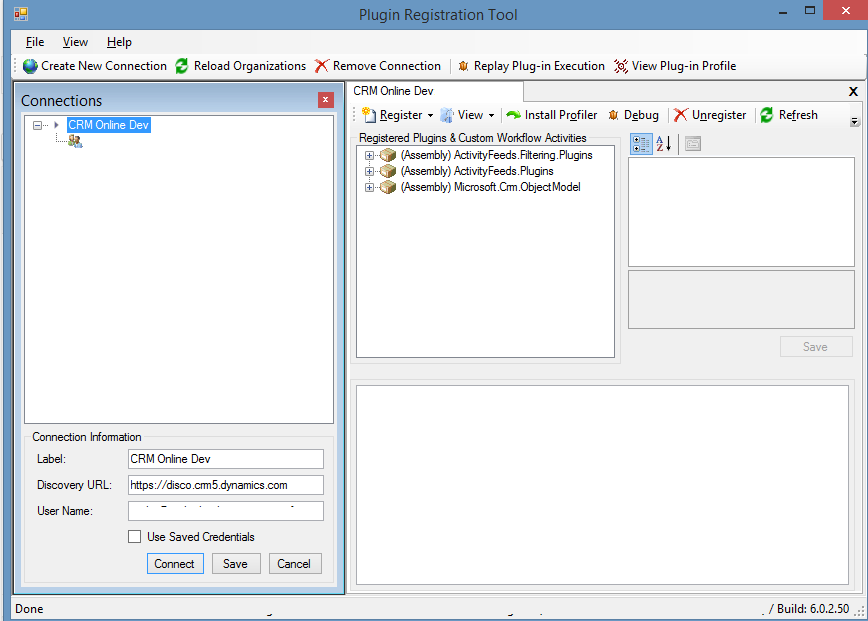Click Reload Organizations refresh icon
This screenshot has height=621, width=868.
pos(182,66)
